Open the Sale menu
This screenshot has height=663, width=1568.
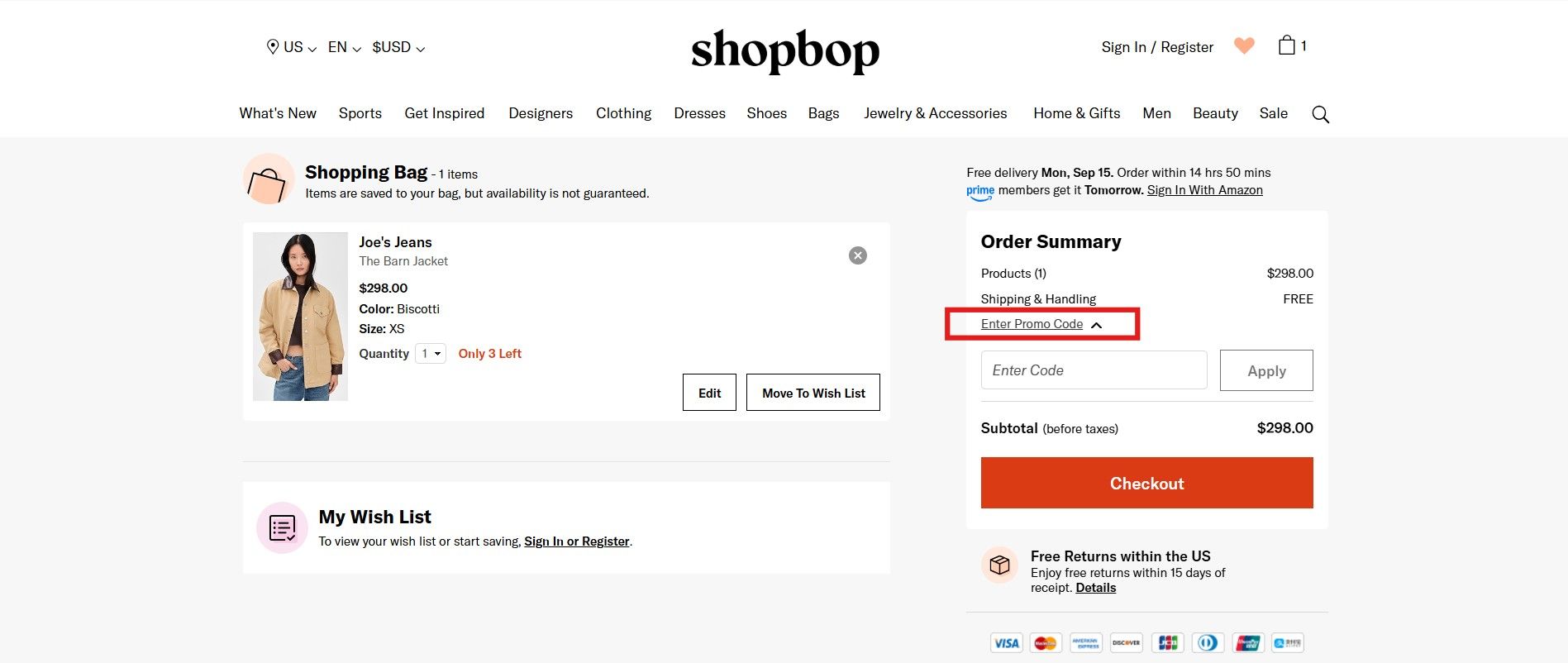click(x=1273, y=113)
